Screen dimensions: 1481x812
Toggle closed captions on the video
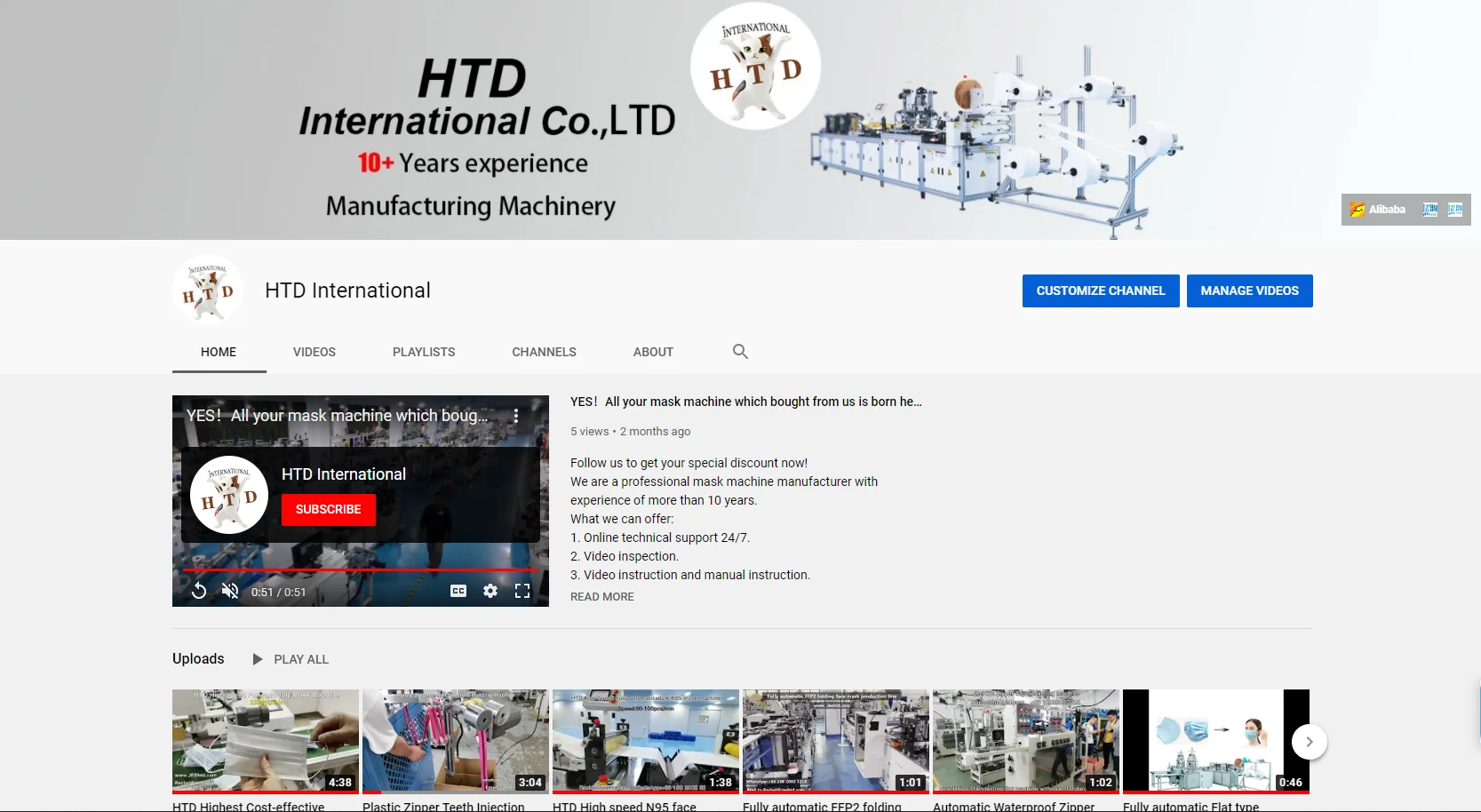(x=458, y=592)
